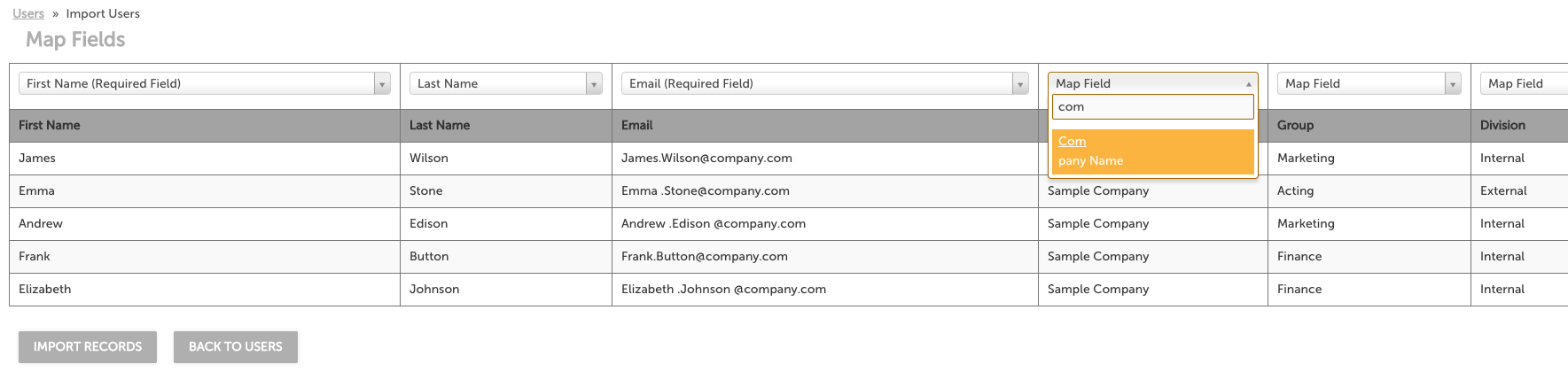Click the First Name column header
Image resolution: width=1568 pixels, height=372 pixels.
point(50,126)
